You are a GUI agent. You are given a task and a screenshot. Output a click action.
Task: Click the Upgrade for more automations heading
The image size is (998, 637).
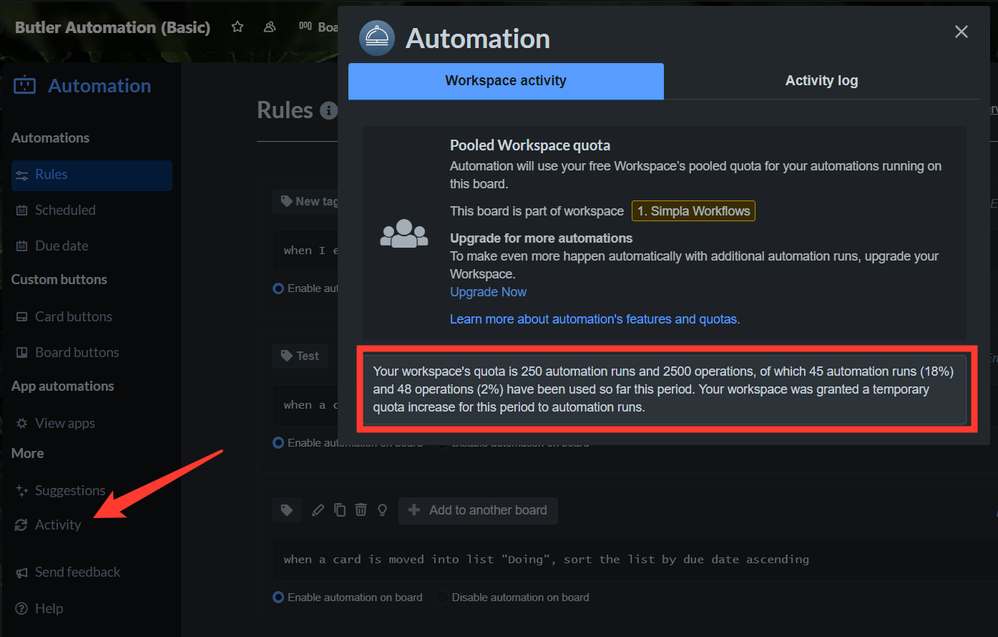tap(541, 238)
